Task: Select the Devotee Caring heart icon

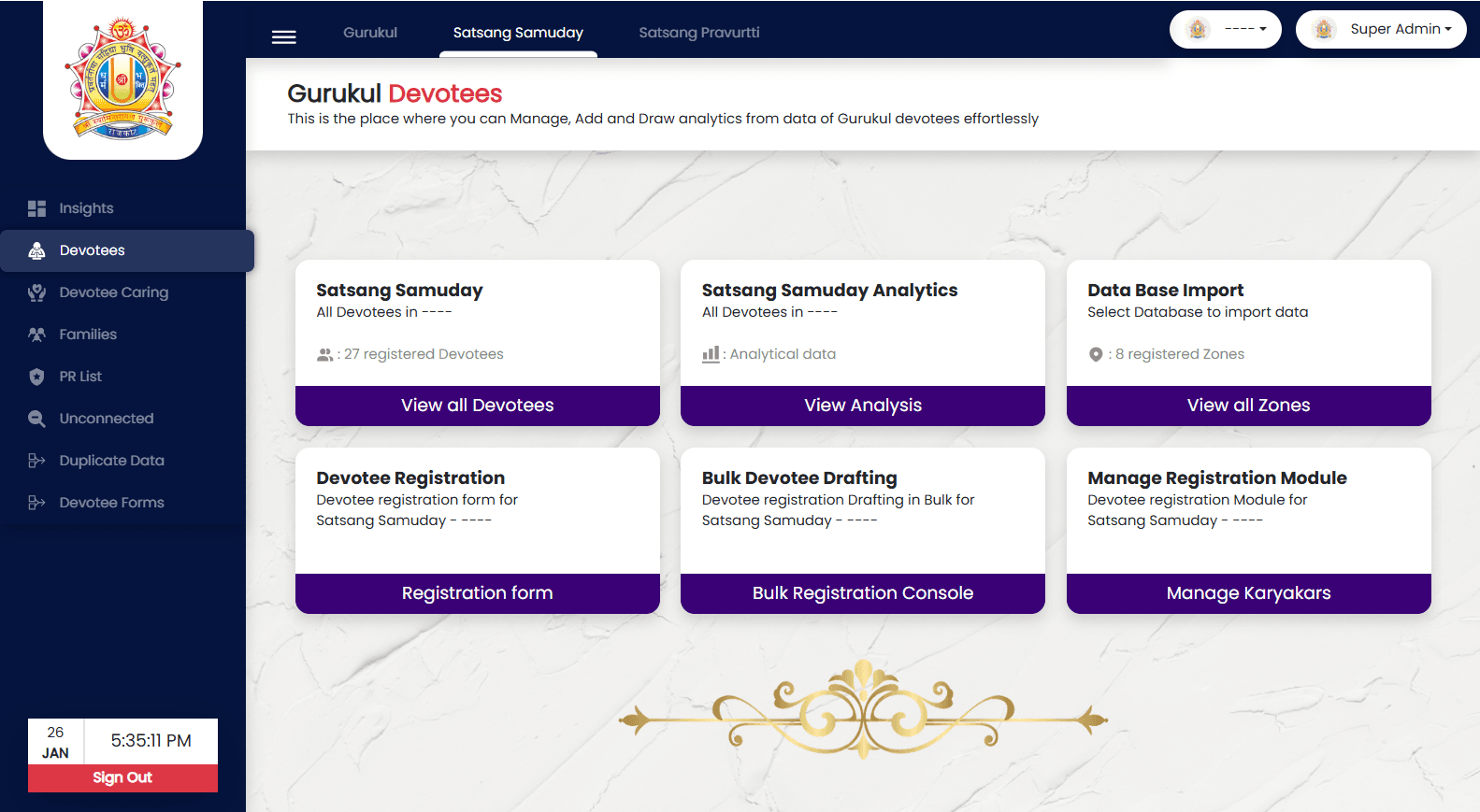Action: (x=36, y=292)
